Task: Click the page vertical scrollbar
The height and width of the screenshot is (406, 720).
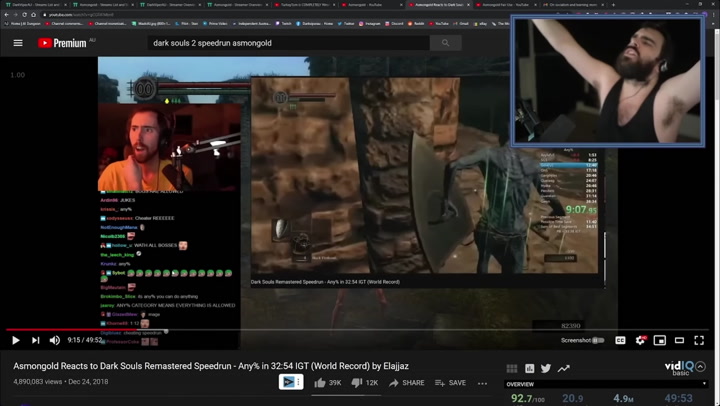Action: 716,216
